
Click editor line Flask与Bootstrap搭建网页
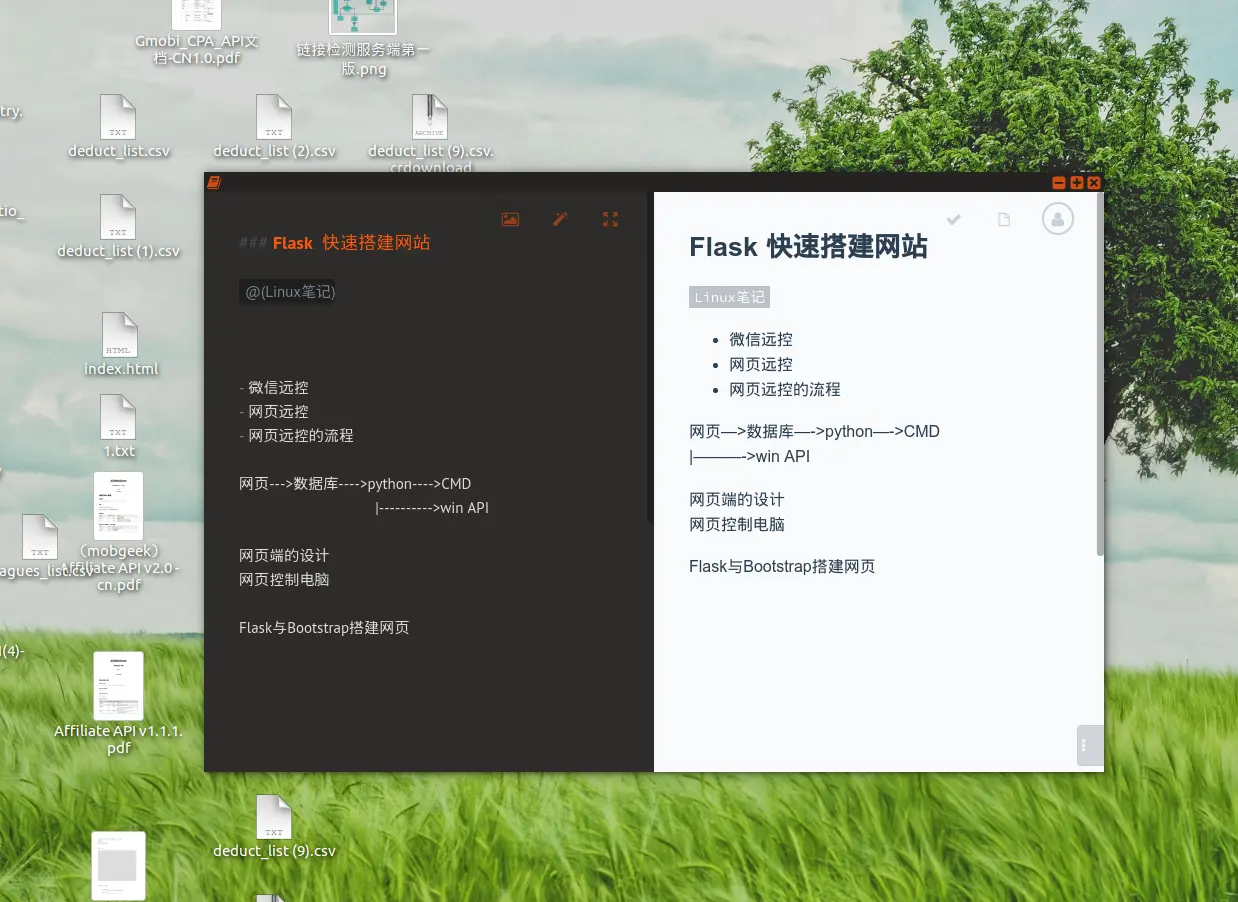pos(324,628)
